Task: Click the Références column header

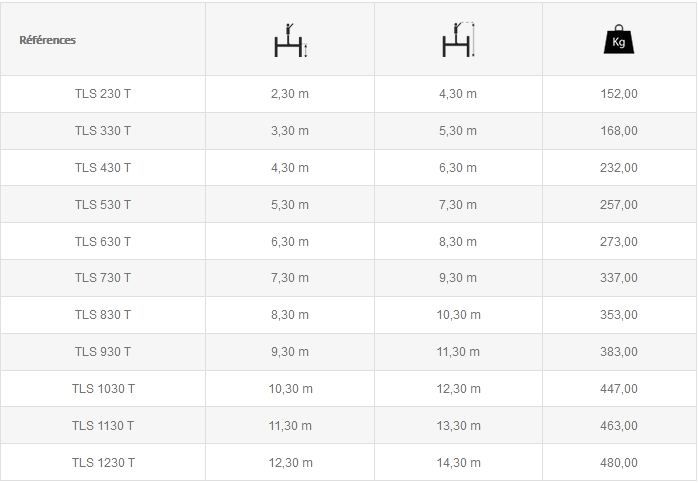Action: [47, 40]
